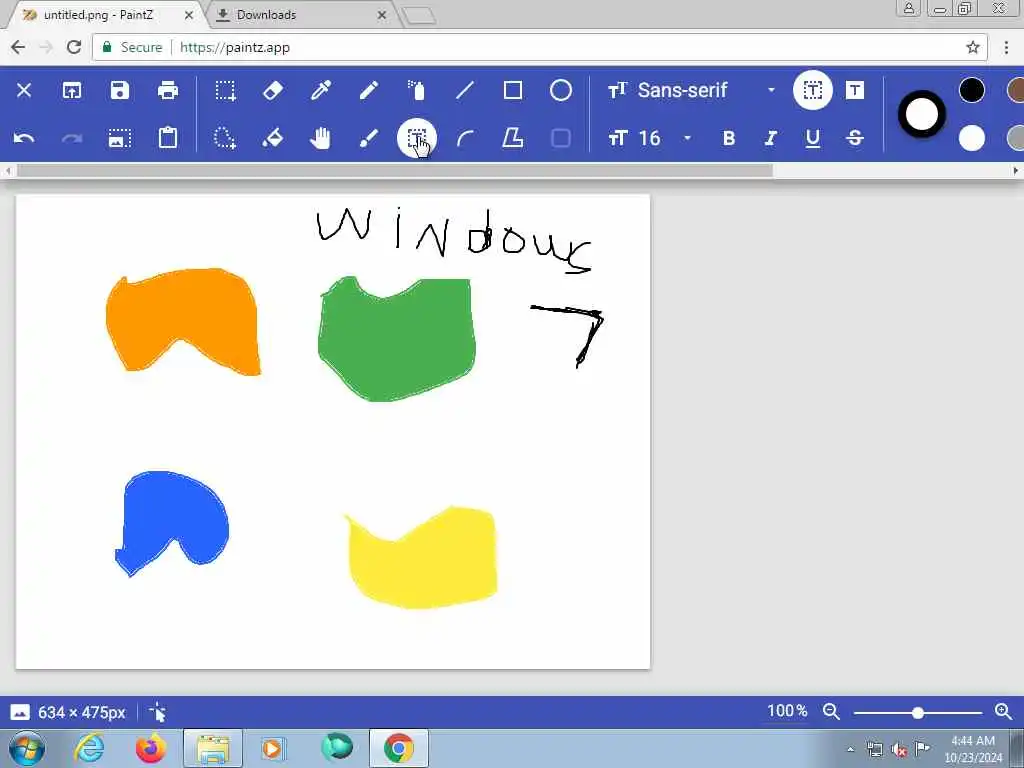Click the toolbar scrollbar's right arrow
The height and width of the screenshot is (768, 1024).
[x=1016, y=171]
